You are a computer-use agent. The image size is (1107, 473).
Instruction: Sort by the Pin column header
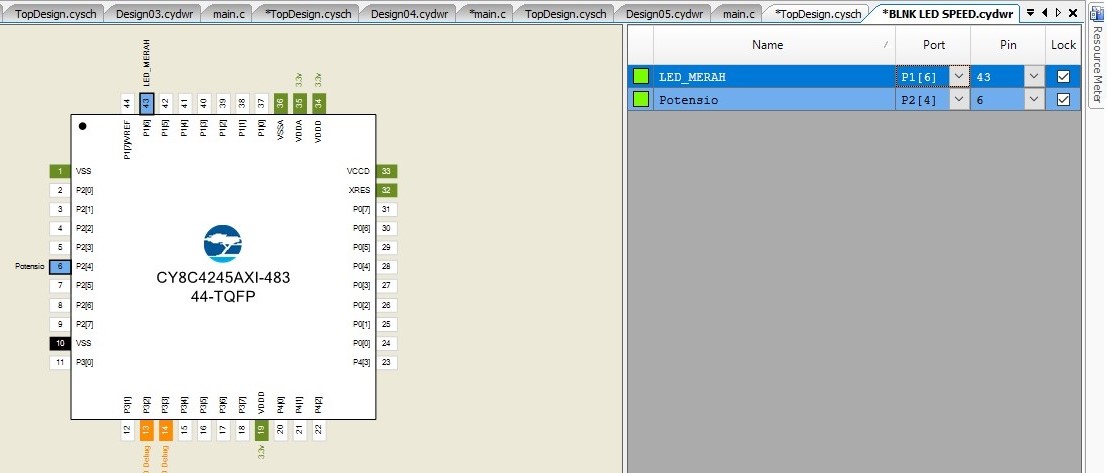1008,44
